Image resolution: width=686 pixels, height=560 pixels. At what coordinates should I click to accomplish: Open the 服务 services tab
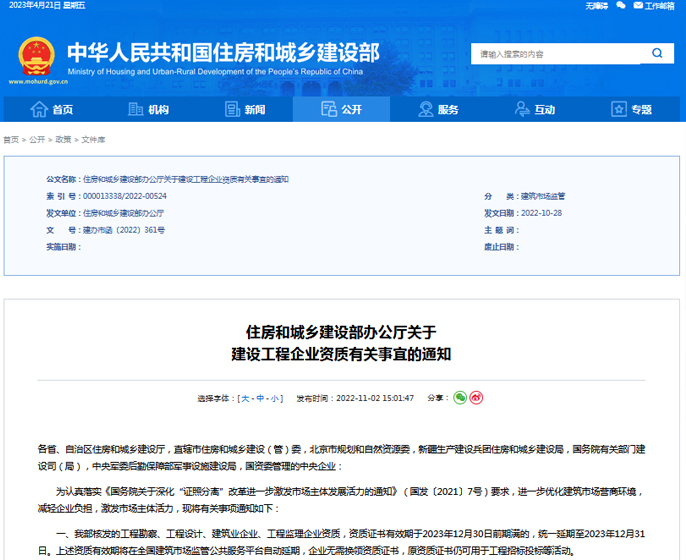438,110
